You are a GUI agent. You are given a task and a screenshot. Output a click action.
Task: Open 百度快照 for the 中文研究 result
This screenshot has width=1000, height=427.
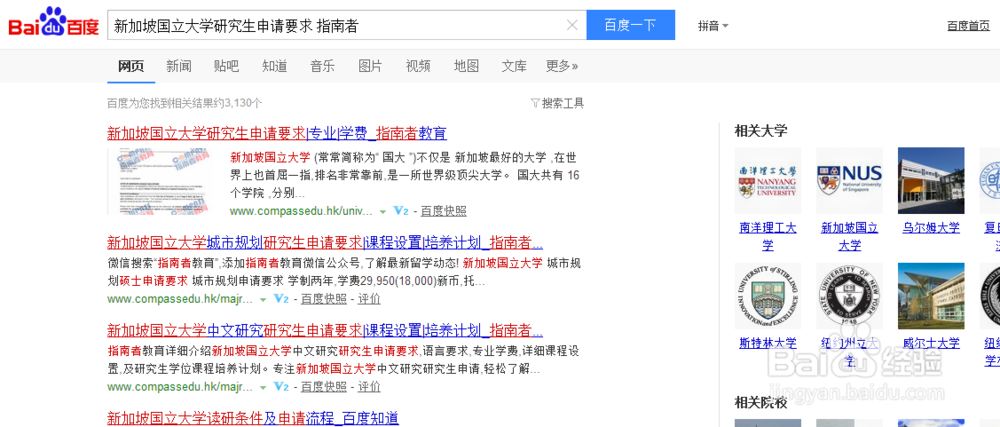coord(324,386)
